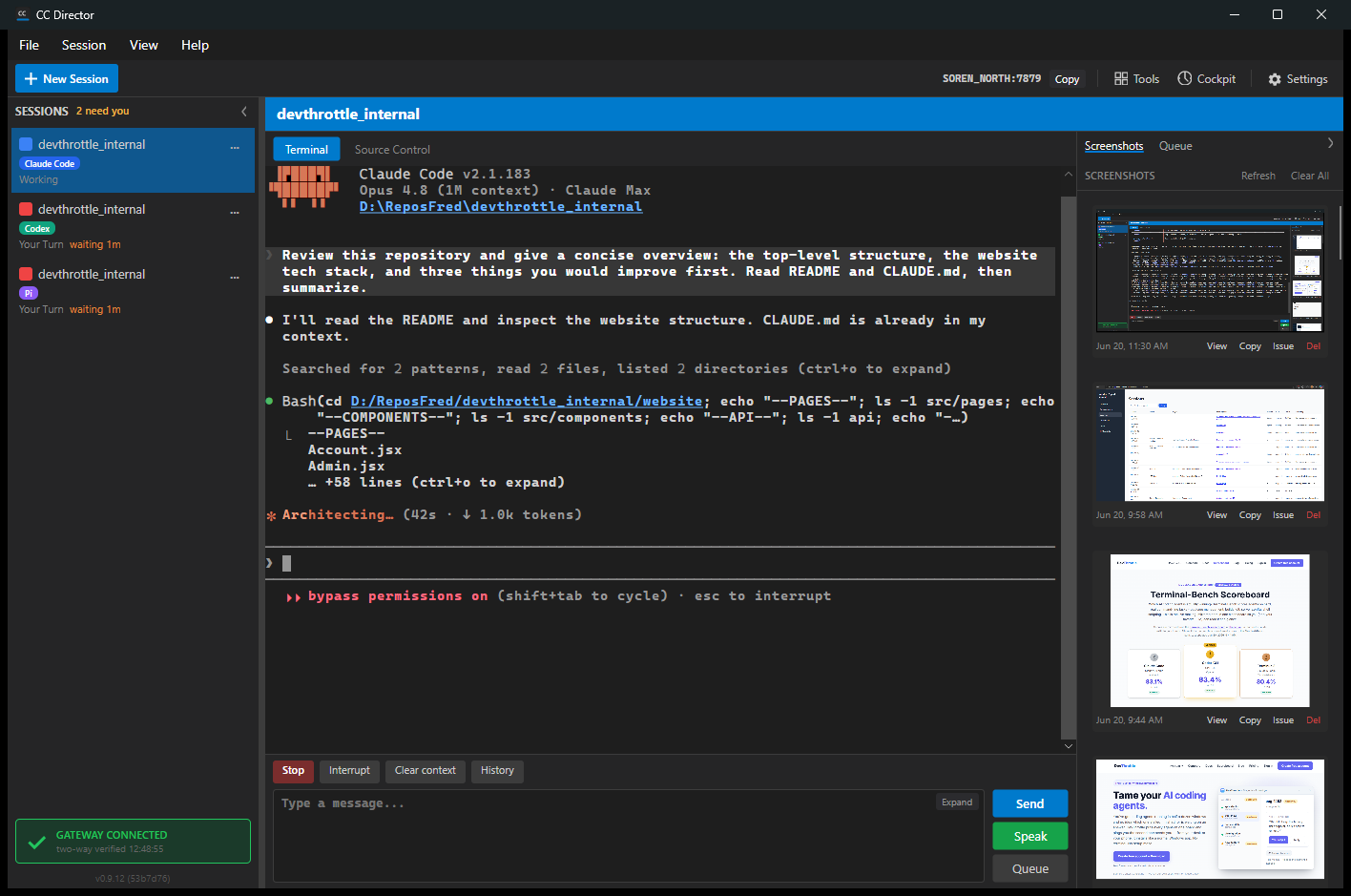This screenshot has height=896, width=1351.
Task: Copy the SOREN_NORTH:7879 address
Action: coord(1067,79)
